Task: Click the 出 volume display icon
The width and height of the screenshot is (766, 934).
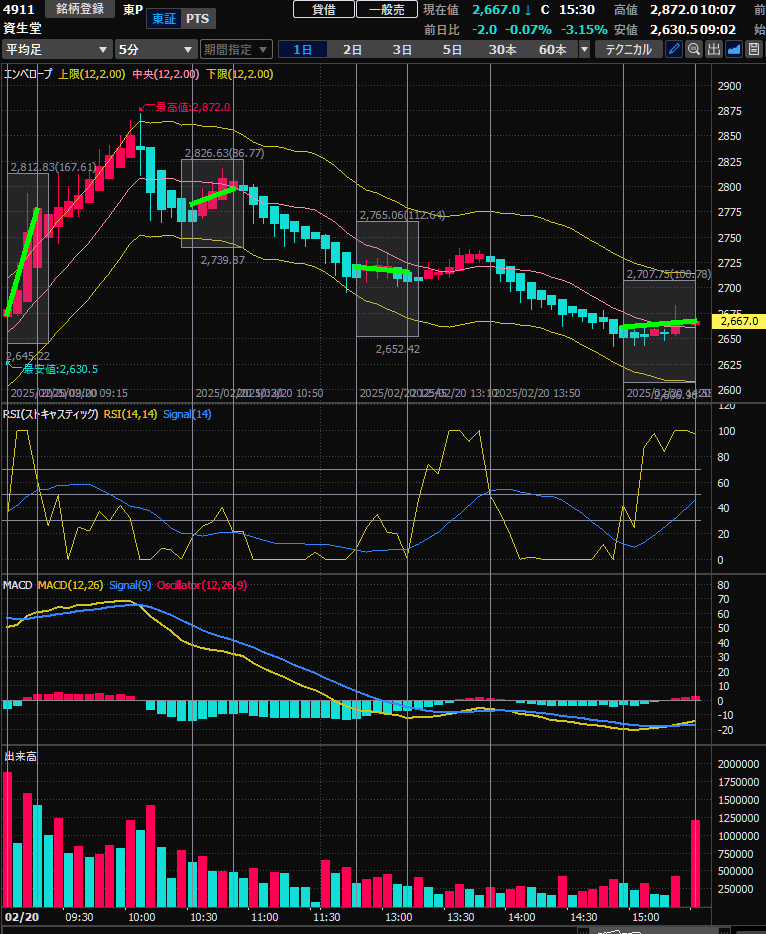Action: (x=713, y=49)
